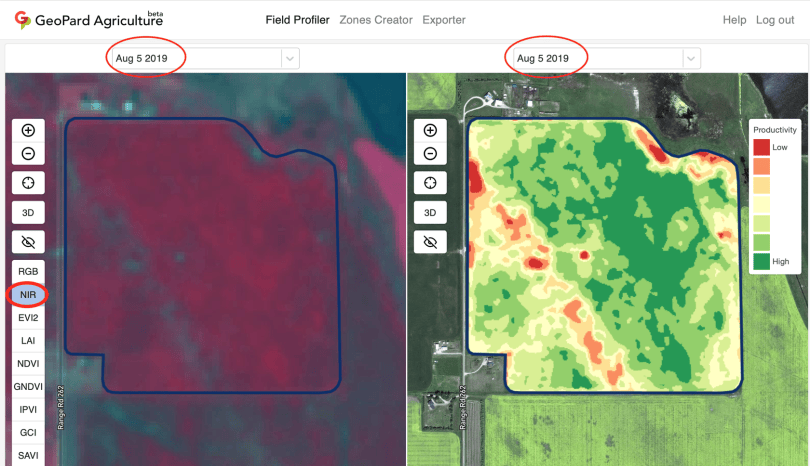The height and width of the screenshot is (466, 810).
Task: Open the left date dropdown arrow
Action: (290, 58)
